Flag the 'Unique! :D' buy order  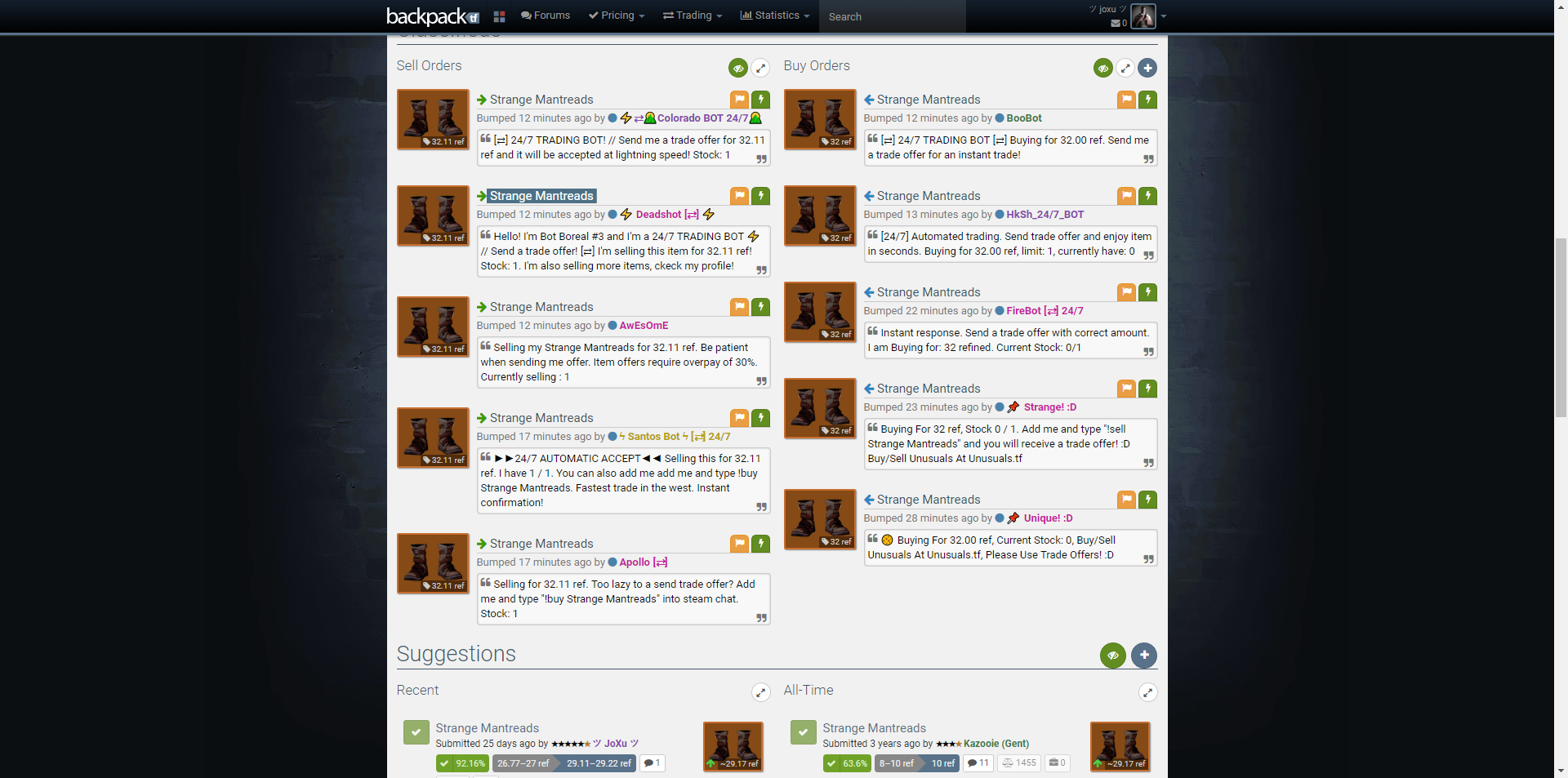pyautogui.click(x=1126, y=500)
